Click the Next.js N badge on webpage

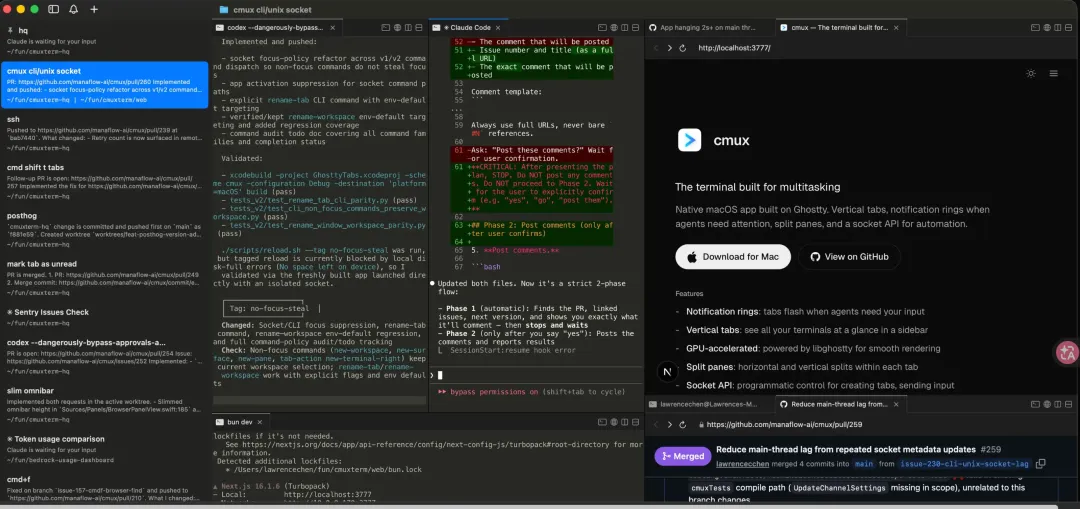667,371
